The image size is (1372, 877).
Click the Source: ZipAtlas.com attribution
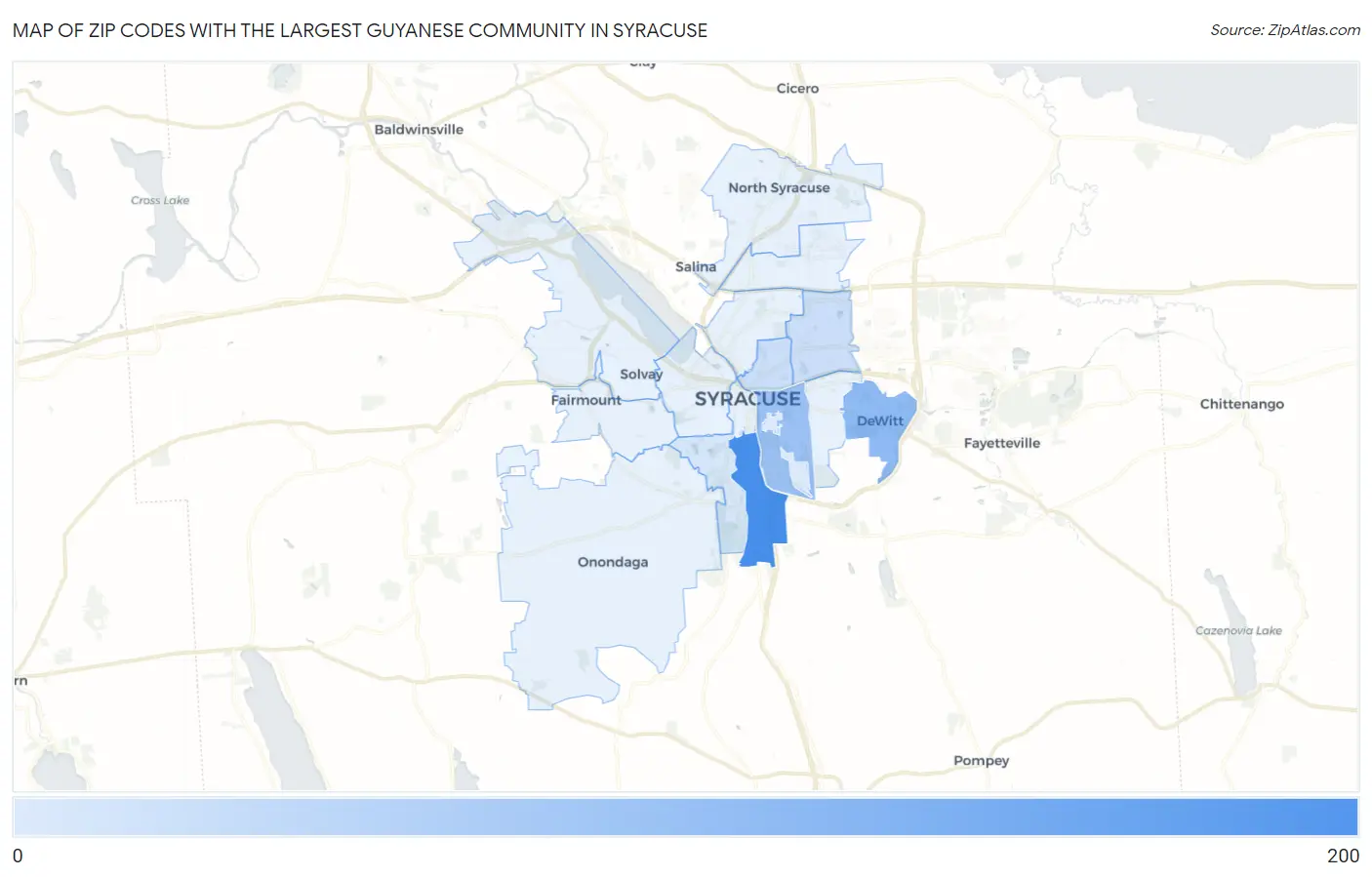(x=1285, y=30)
